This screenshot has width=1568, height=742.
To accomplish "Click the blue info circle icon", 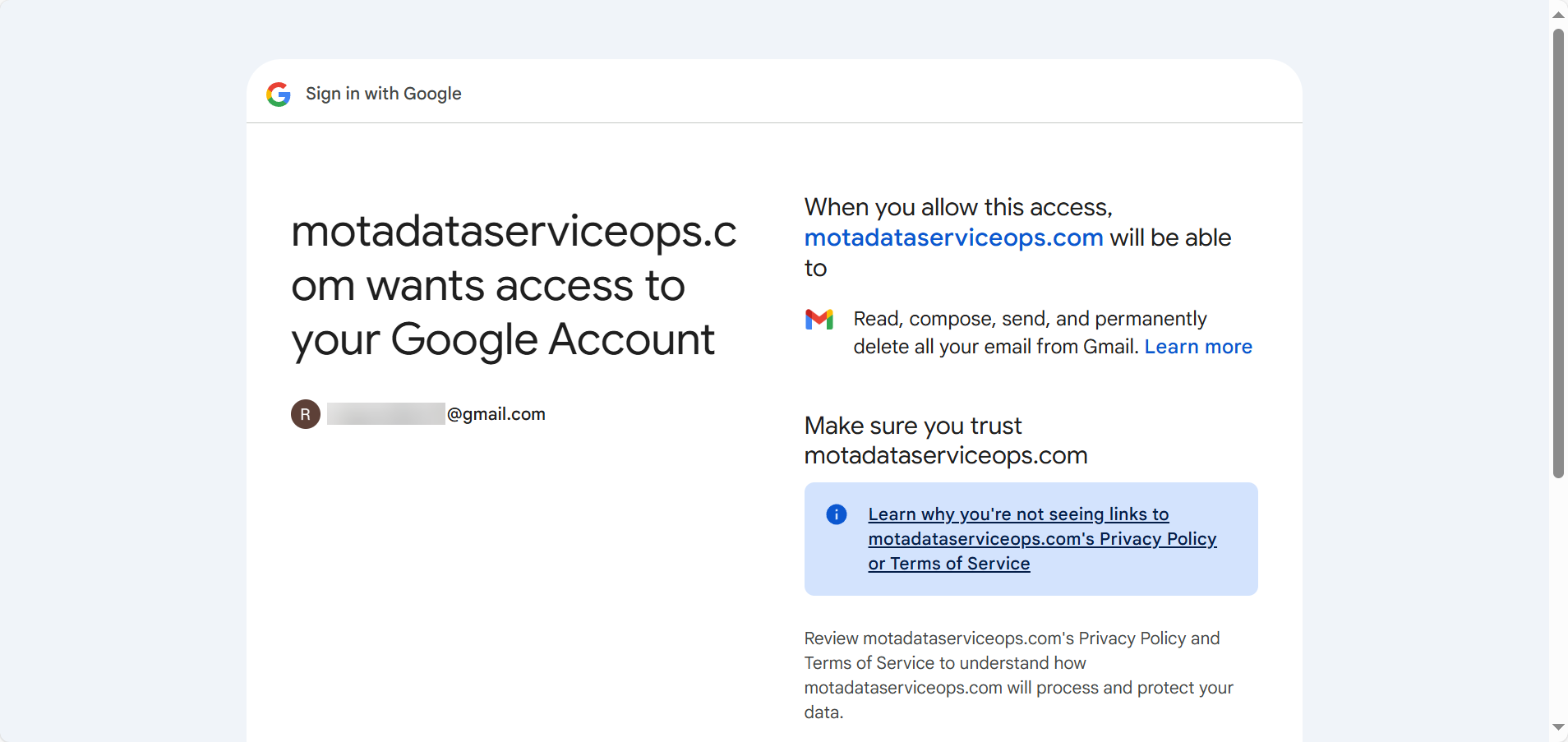I will pos(836,514).
